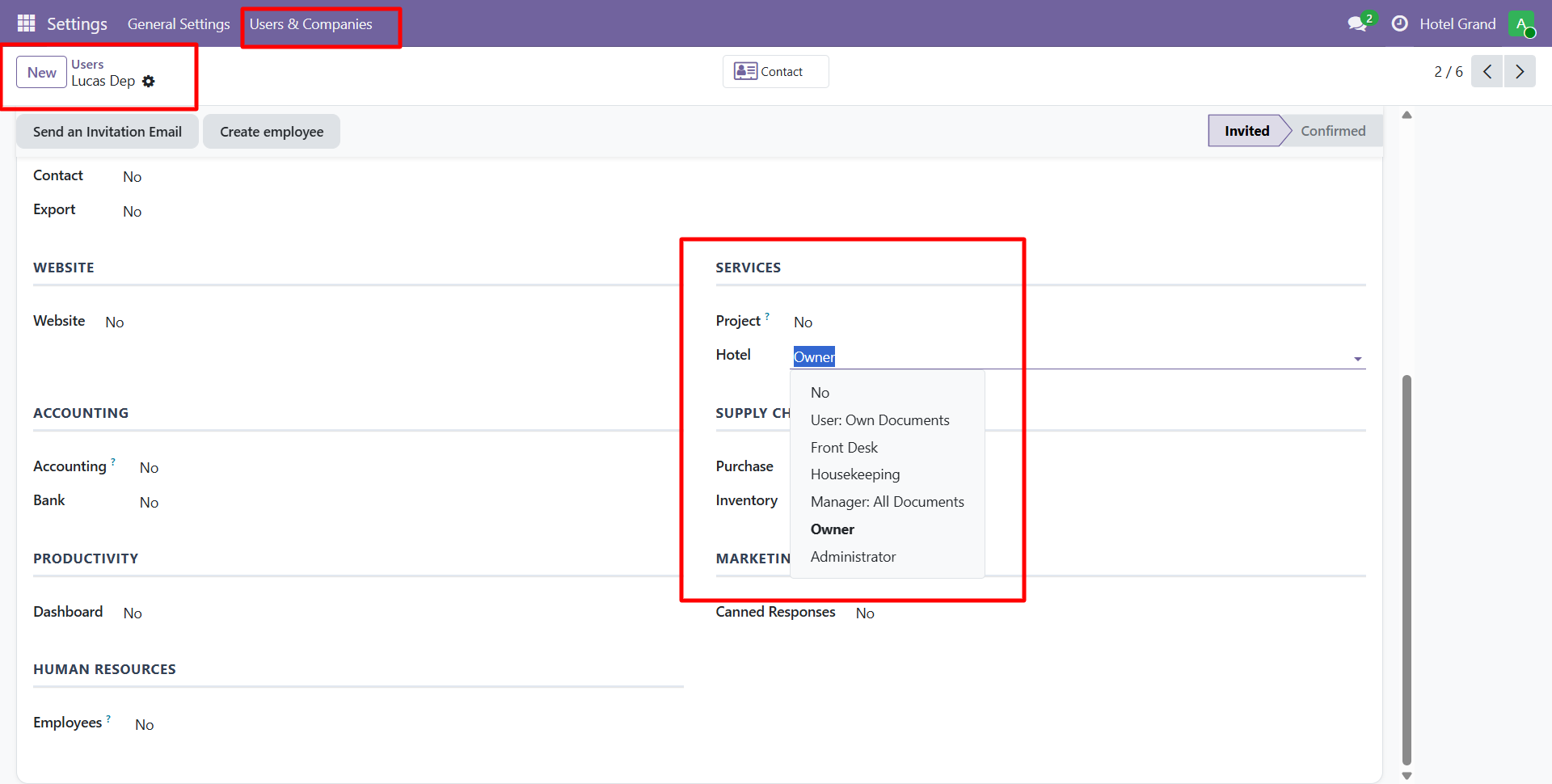The width and height of the screenshot is (1552, 784).
Task: Go to the next user record arrow
Action: coord(1520,72)
